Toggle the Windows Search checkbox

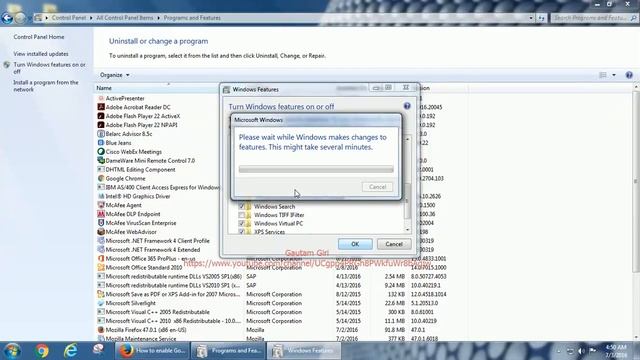[242, 207]
